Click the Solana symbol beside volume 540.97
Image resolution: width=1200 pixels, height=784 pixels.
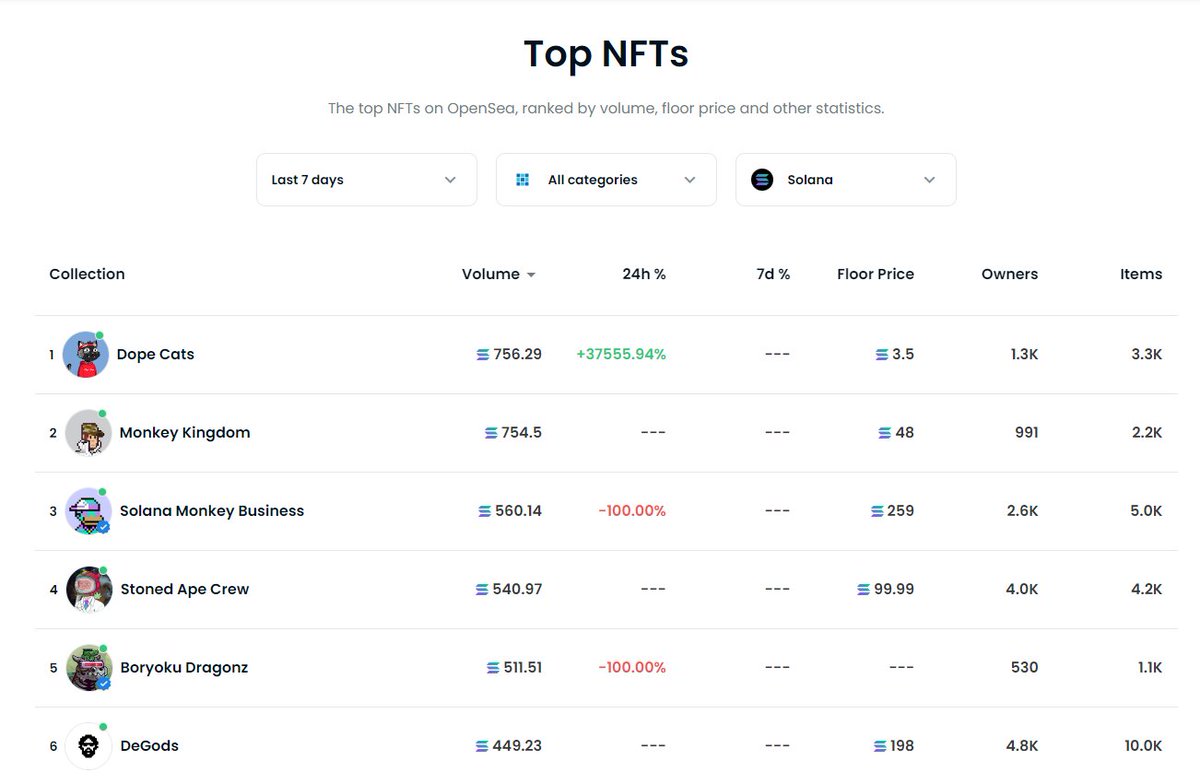[x=483, y=590]
